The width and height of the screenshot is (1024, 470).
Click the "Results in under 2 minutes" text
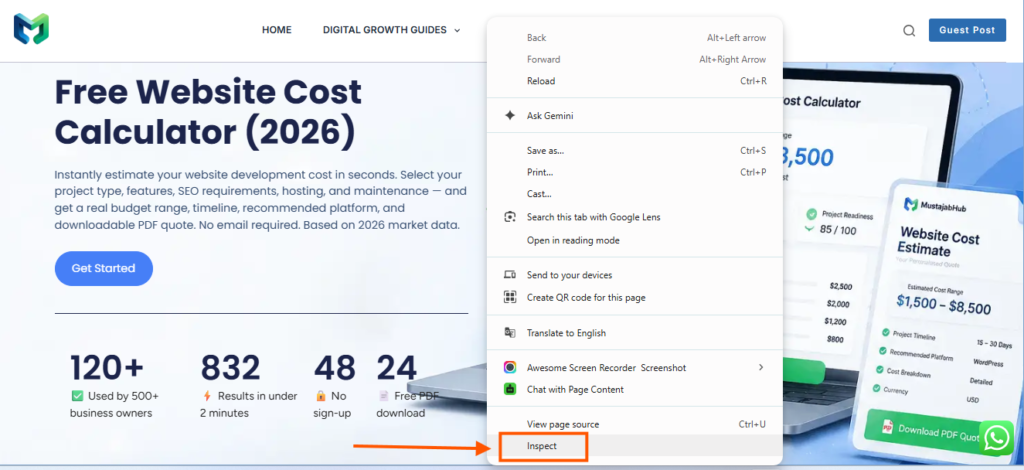tap(249, 405)
